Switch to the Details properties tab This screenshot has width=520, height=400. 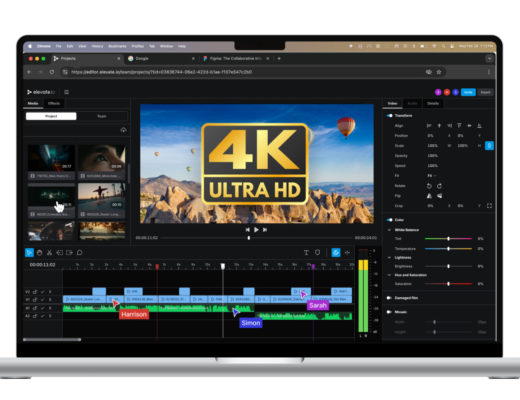pos(433,103)
